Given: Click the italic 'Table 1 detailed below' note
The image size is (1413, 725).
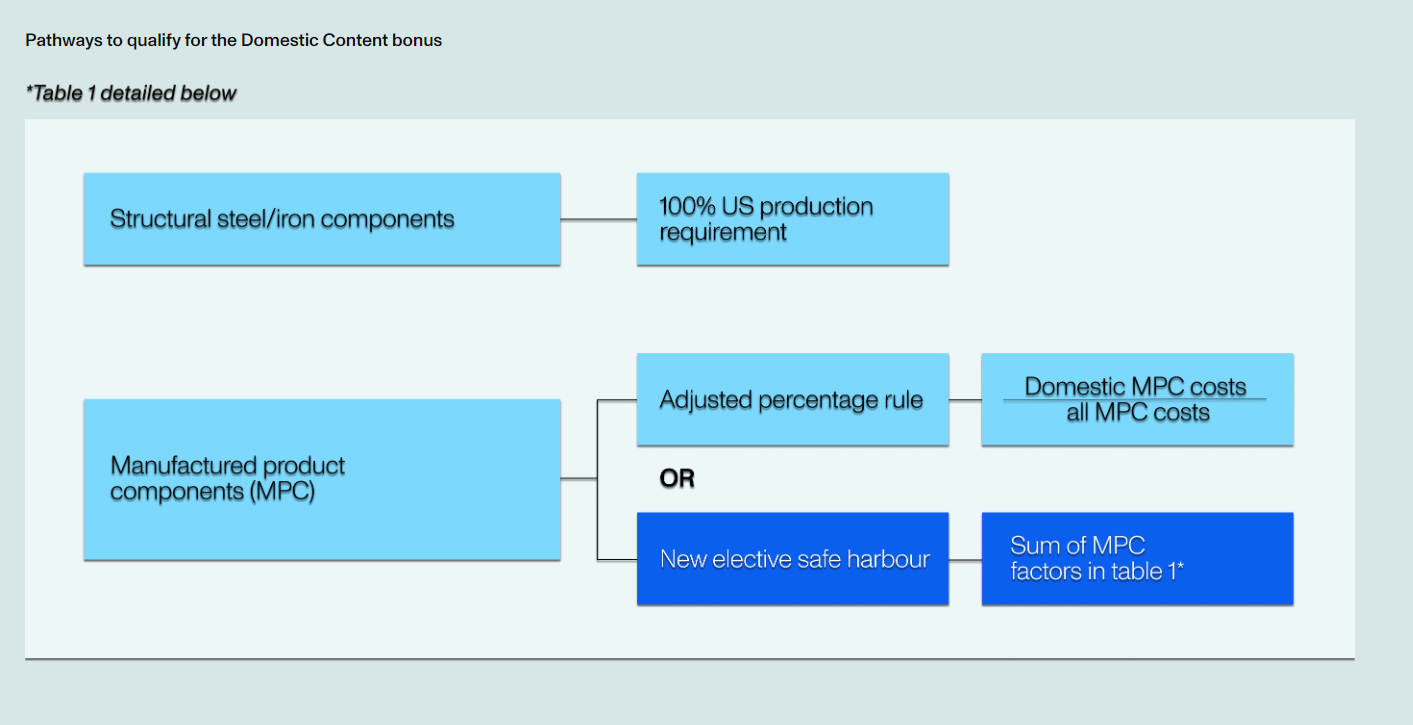Looking at the screenshot, I should click(x=131, y=94).
